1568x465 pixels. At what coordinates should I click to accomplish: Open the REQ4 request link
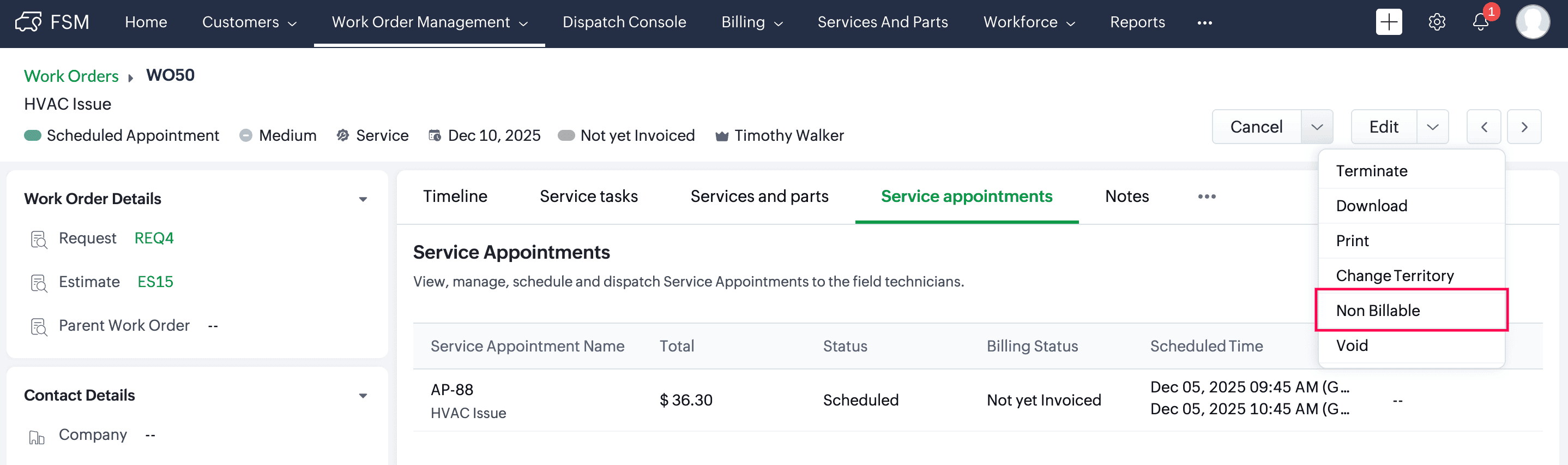[154, 239]
